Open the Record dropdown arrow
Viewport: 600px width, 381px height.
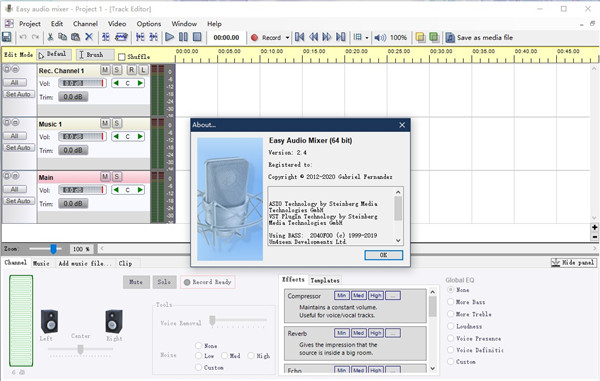(287, 37)
